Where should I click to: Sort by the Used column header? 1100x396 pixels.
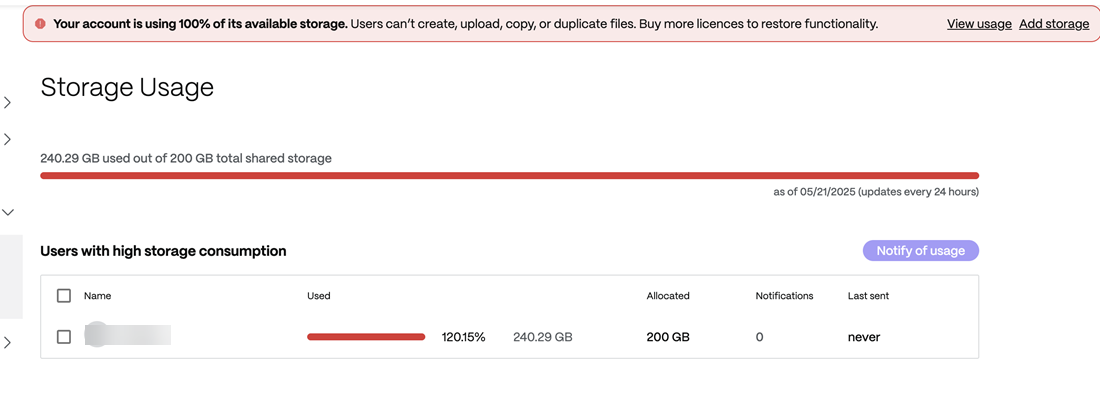point(318,296)
